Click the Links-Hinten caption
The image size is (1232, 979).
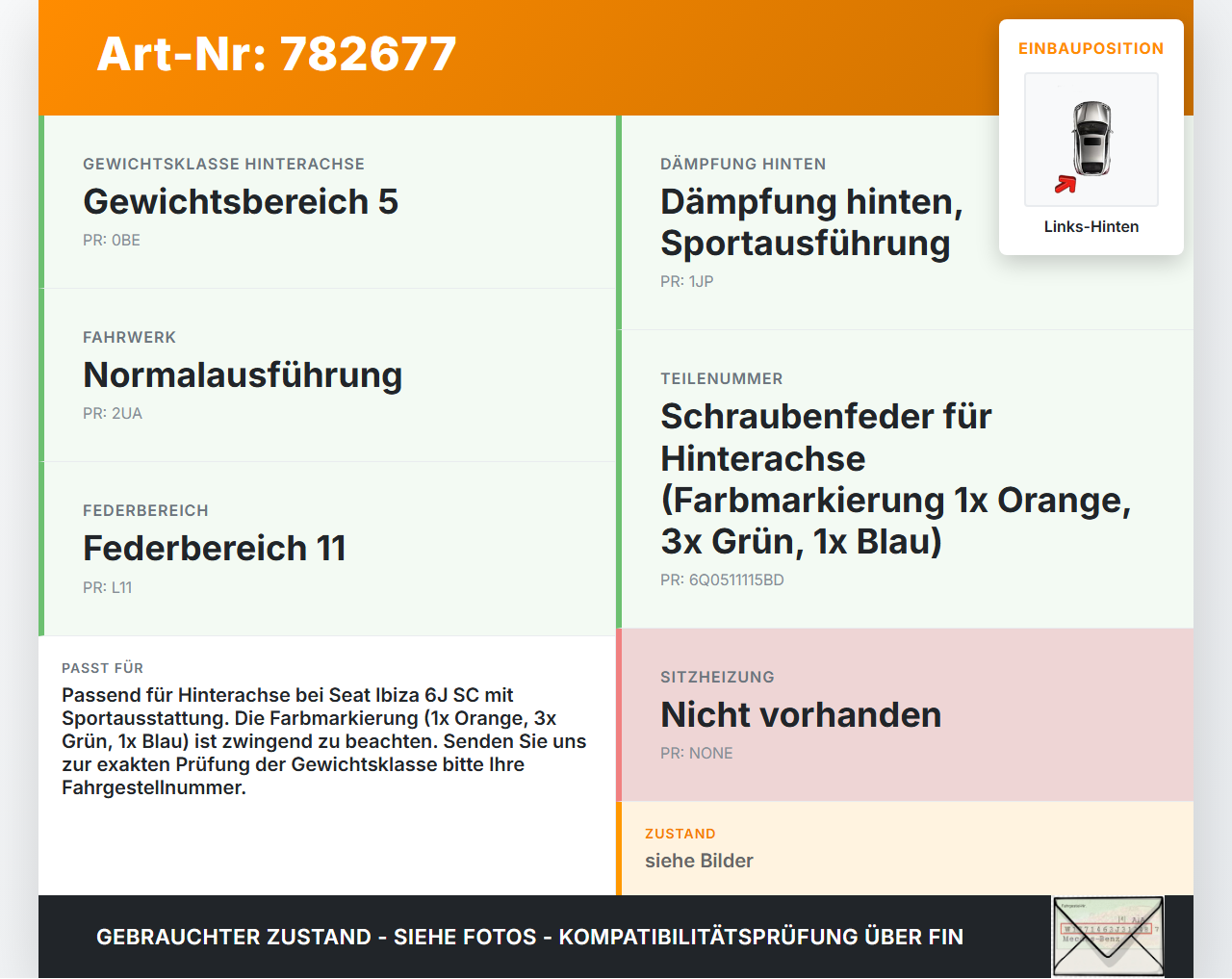pyautogui.click(x=1091, y=226)
